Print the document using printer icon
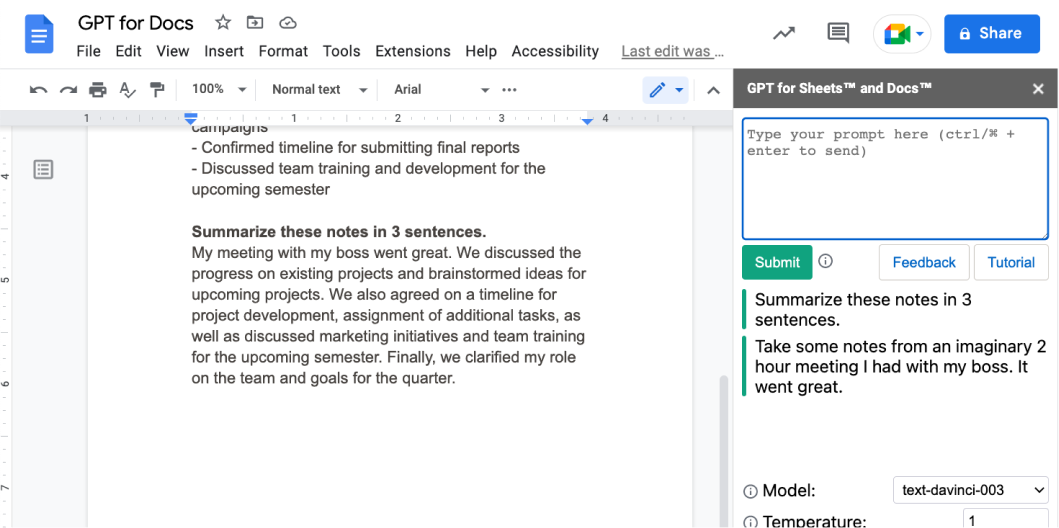The image size is (1059, 528). pos(97,90)
